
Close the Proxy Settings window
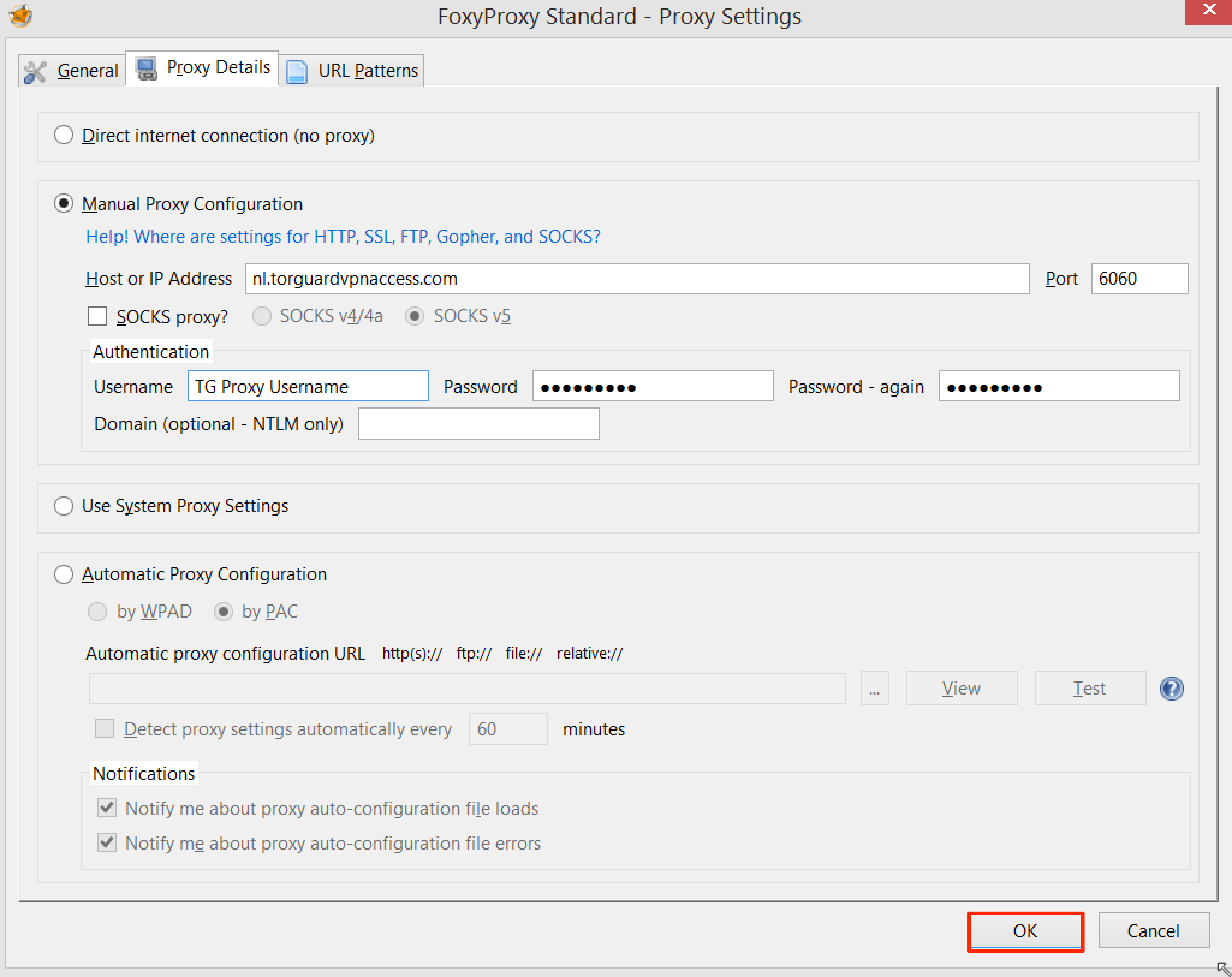point(1208,11)
